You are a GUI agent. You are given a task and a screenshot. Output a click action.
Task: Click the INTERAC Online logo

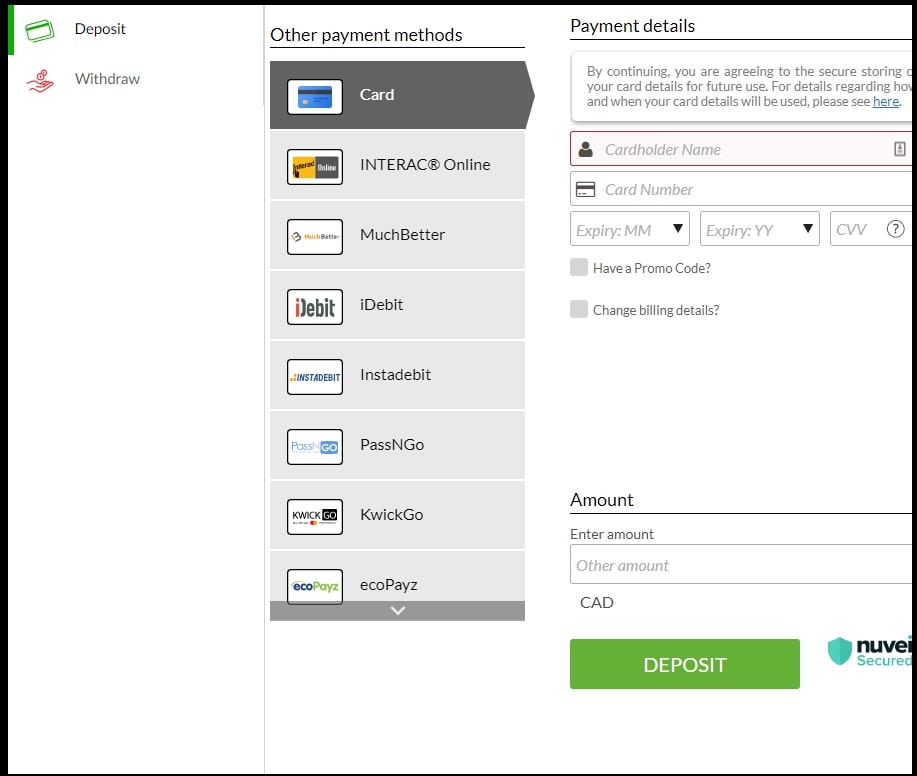coord(314,166)
